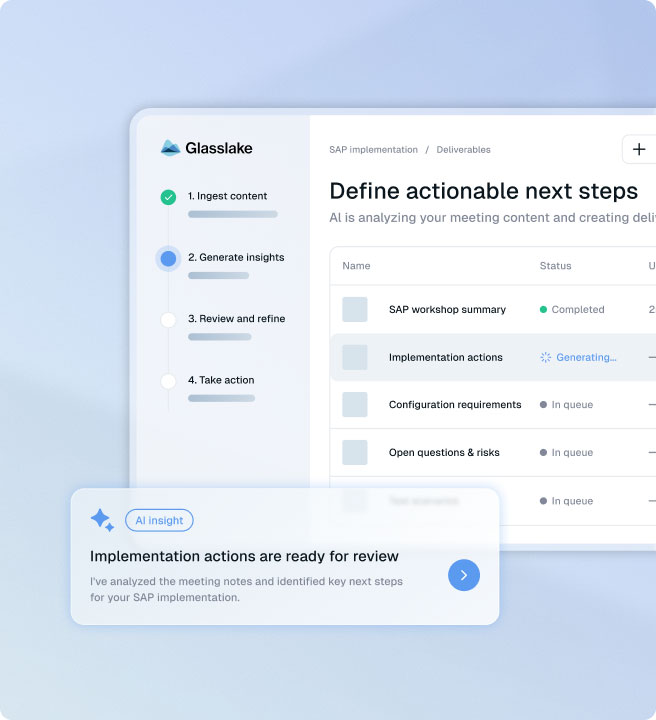Click 'Implementation actions are ready for review' heading

click(244, 556)
